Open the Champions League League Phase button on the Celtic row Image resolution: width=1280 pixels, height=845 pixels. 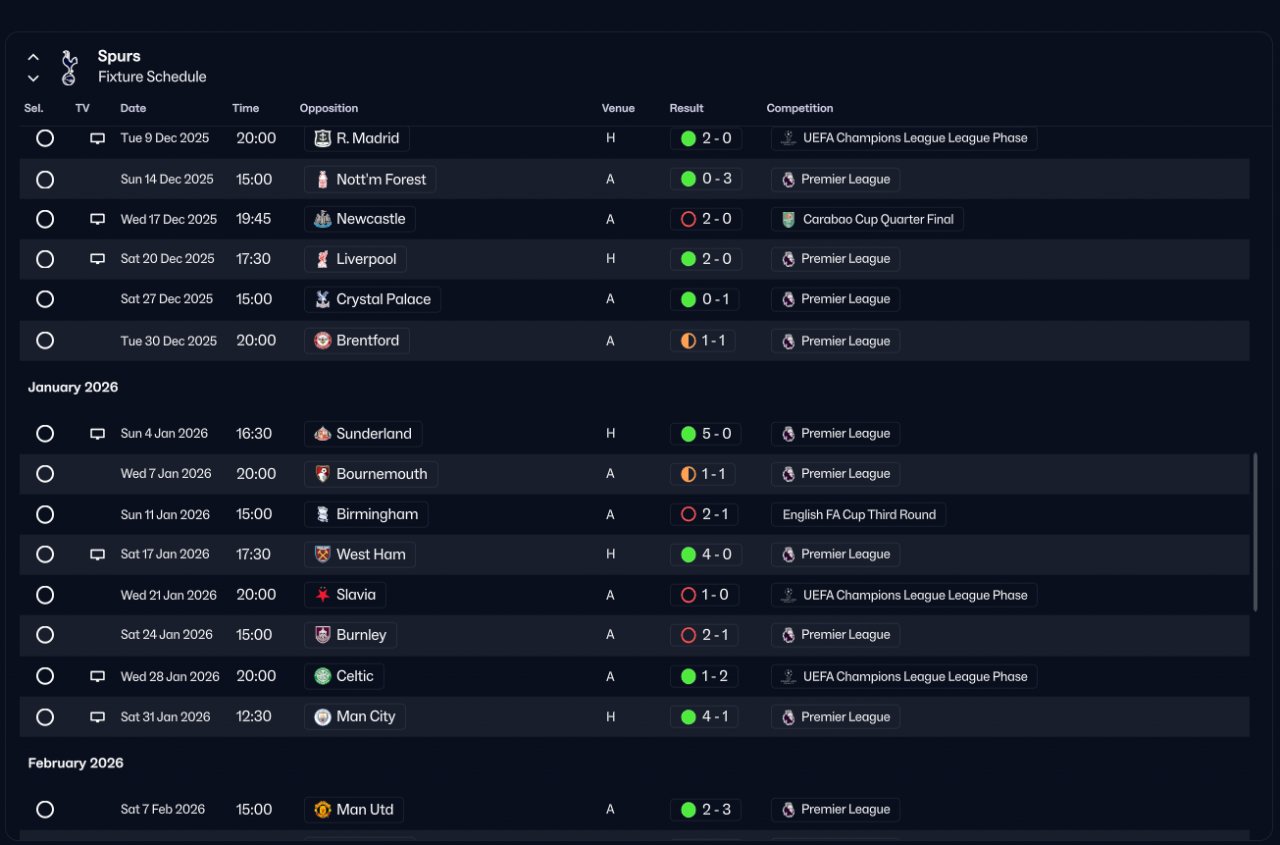[x=904, y=677]
